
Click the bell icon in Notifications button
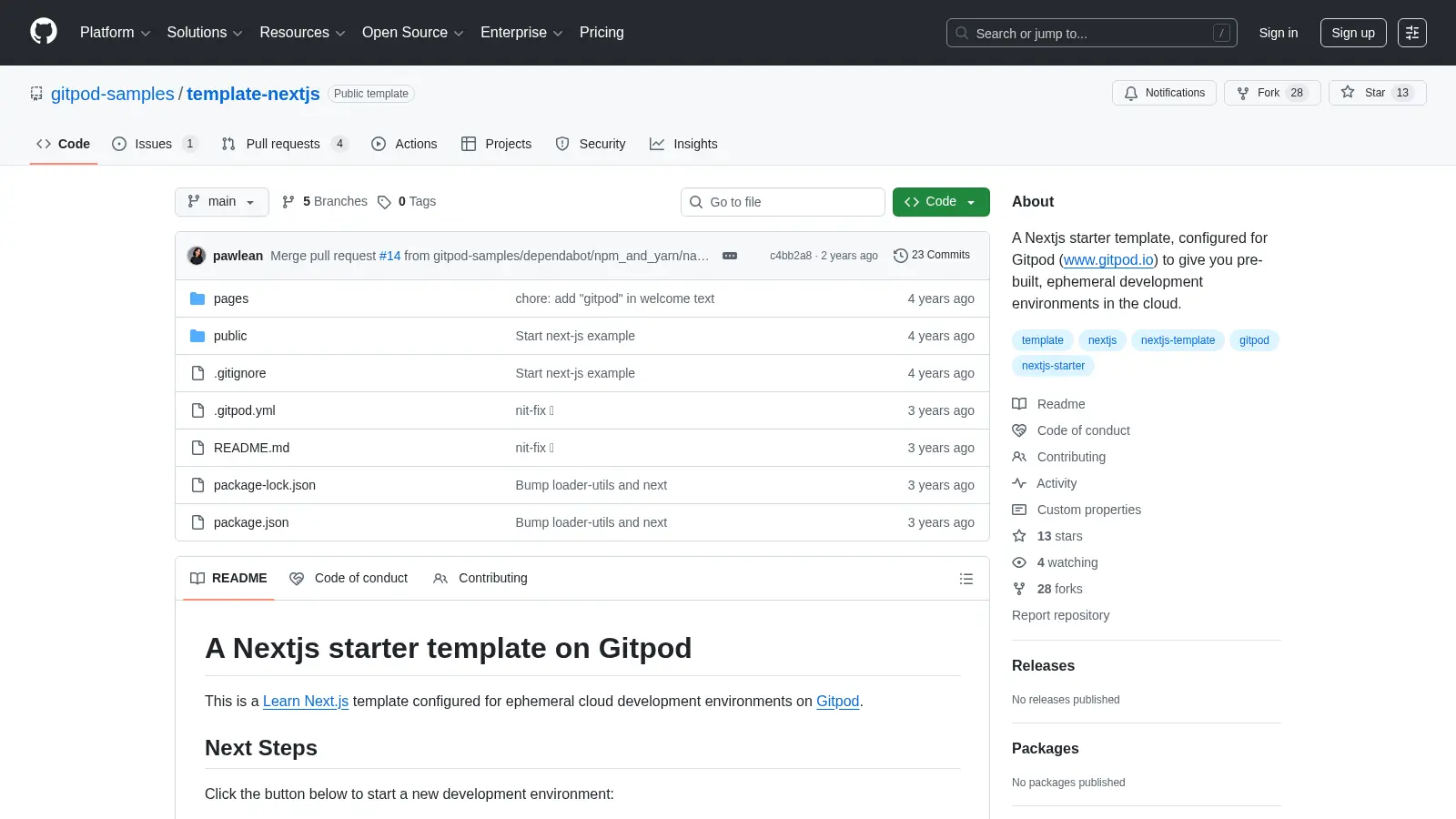click(1131, 93)
